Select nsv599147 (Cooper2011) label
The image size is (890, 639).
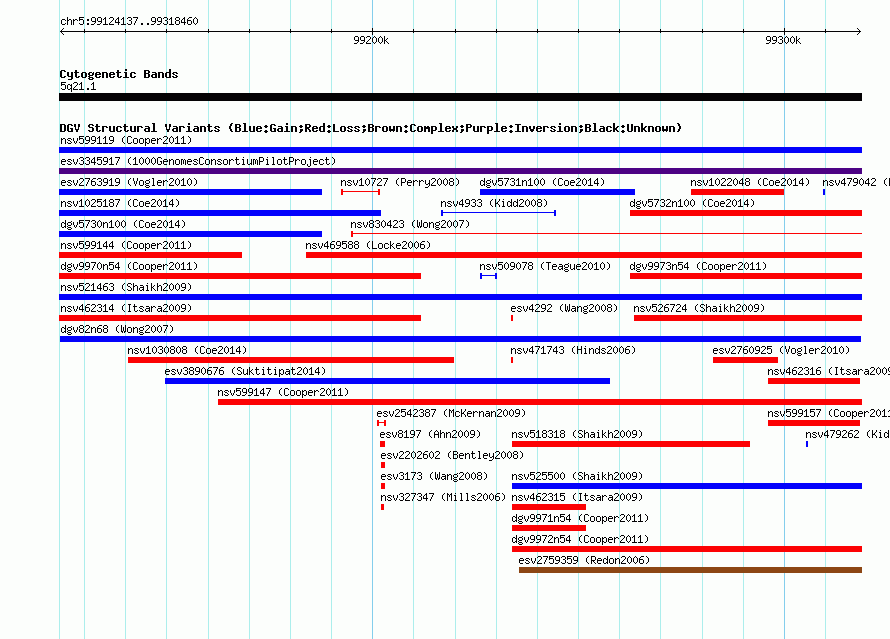283,392
